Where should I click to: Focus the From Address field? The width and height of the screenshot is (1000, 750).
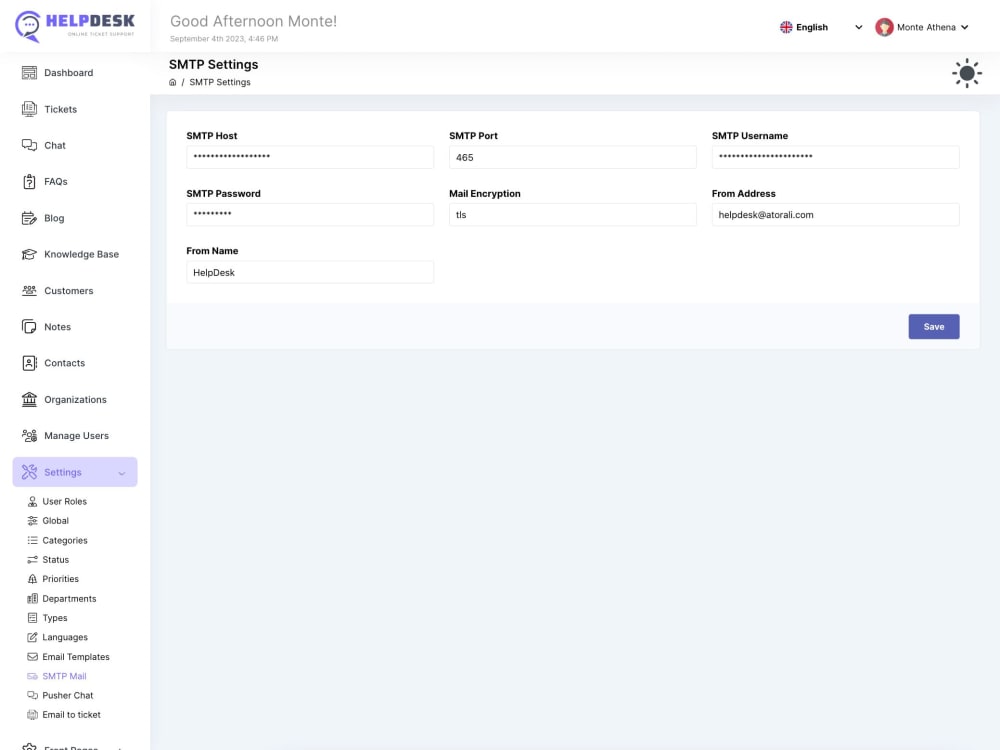[x=835, y=215]
